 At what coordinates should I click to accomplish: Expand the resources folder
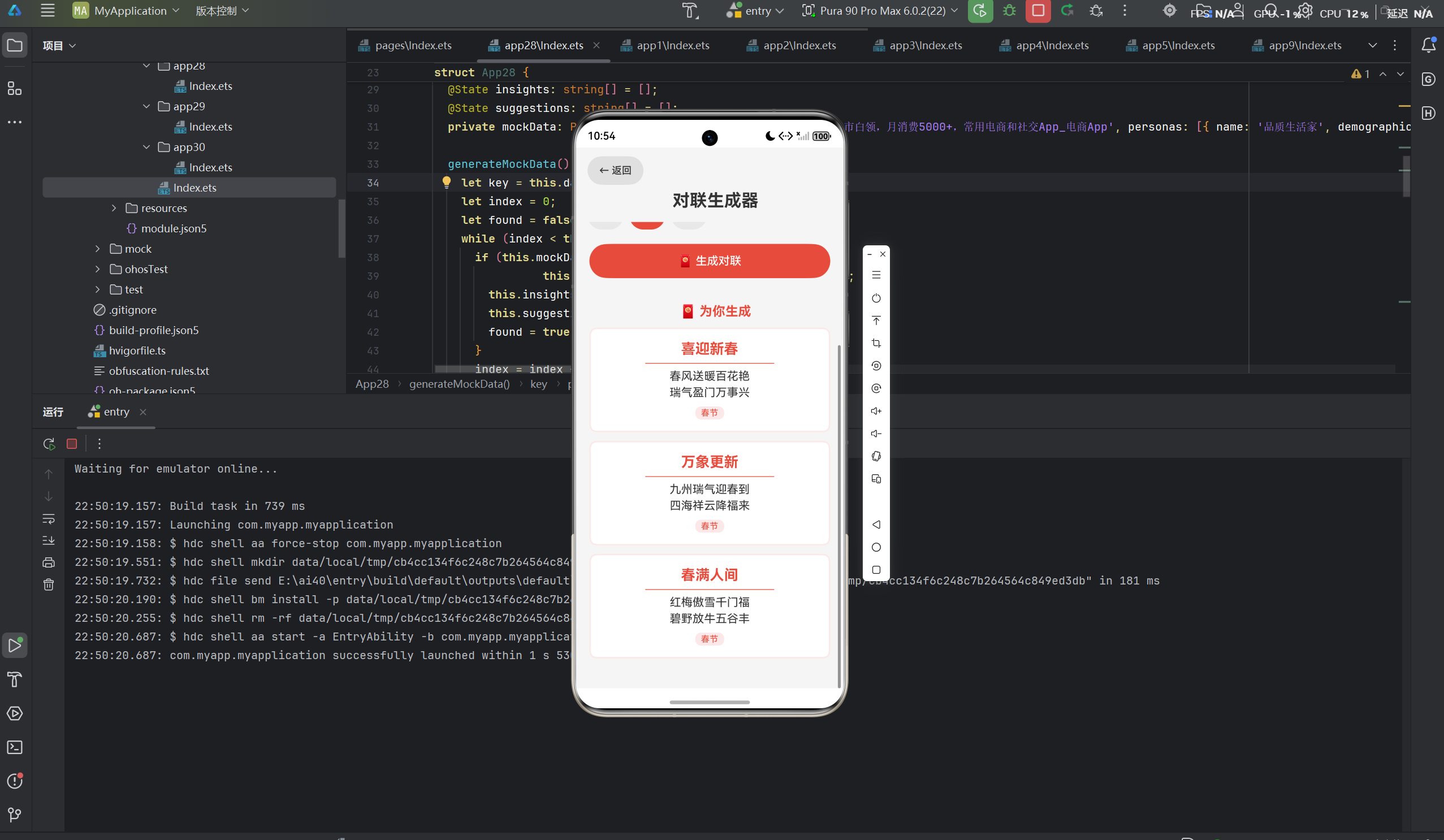coord(114,208)
